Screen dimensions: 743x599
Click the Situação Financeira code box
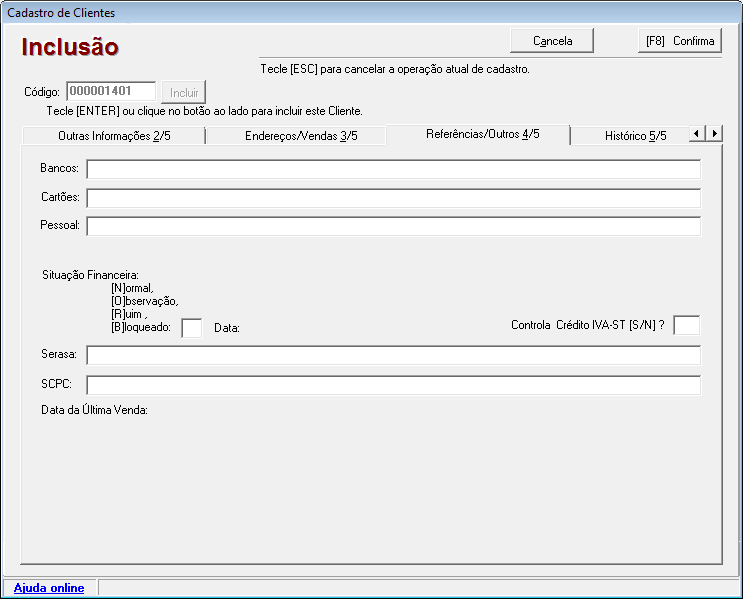[x=192, y=328]
